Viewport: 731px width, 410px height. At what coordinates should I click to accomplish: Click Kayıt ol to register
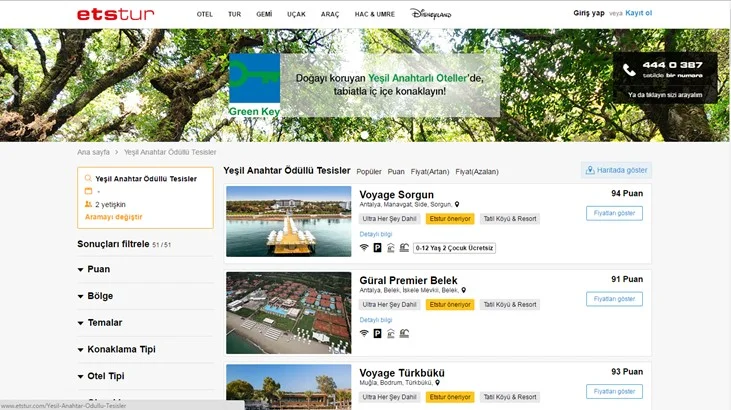pos(639,13)
